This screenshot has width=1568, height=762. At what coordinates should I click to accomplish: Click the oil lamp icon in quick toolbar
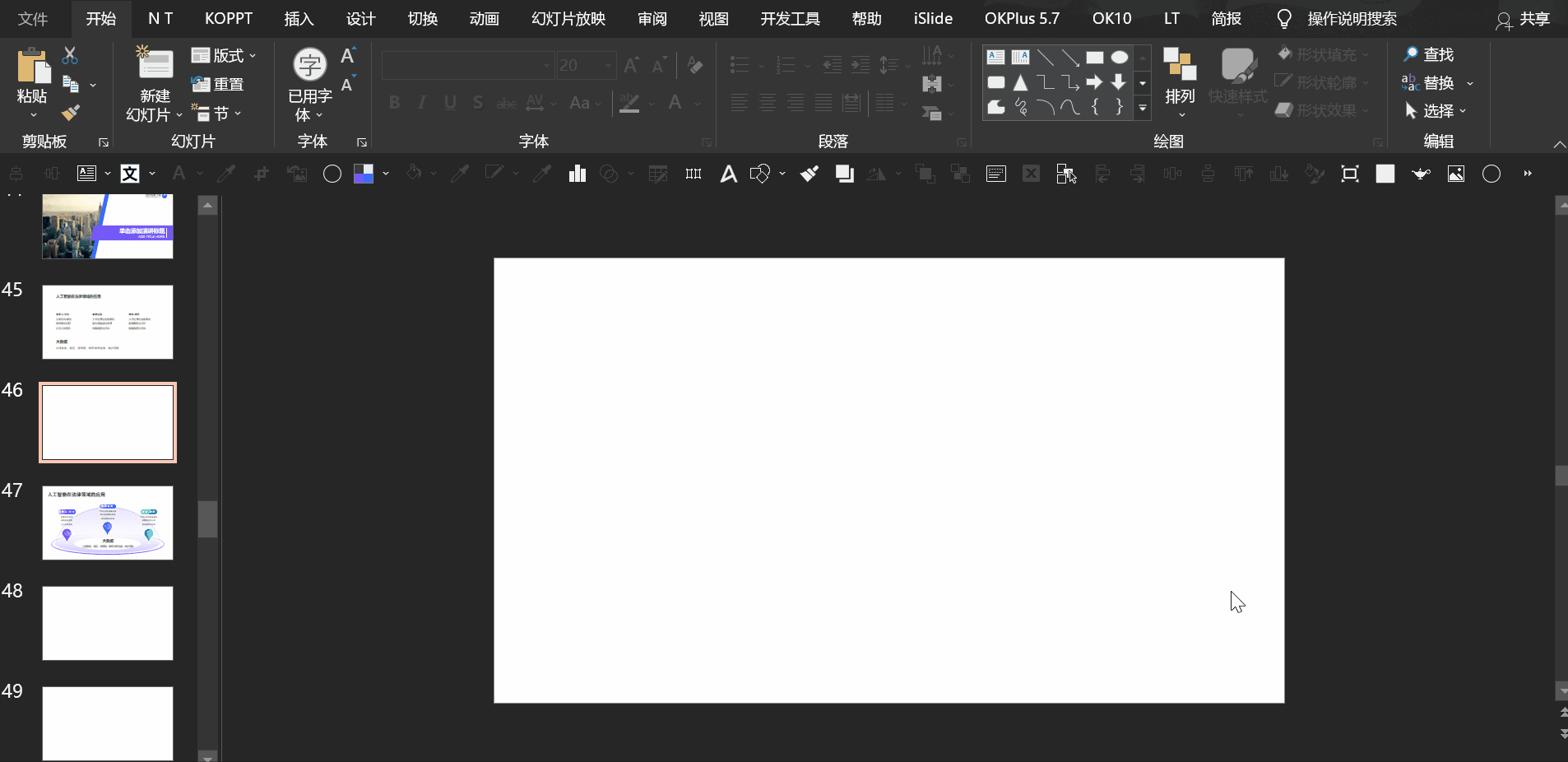pos(1421,174)
